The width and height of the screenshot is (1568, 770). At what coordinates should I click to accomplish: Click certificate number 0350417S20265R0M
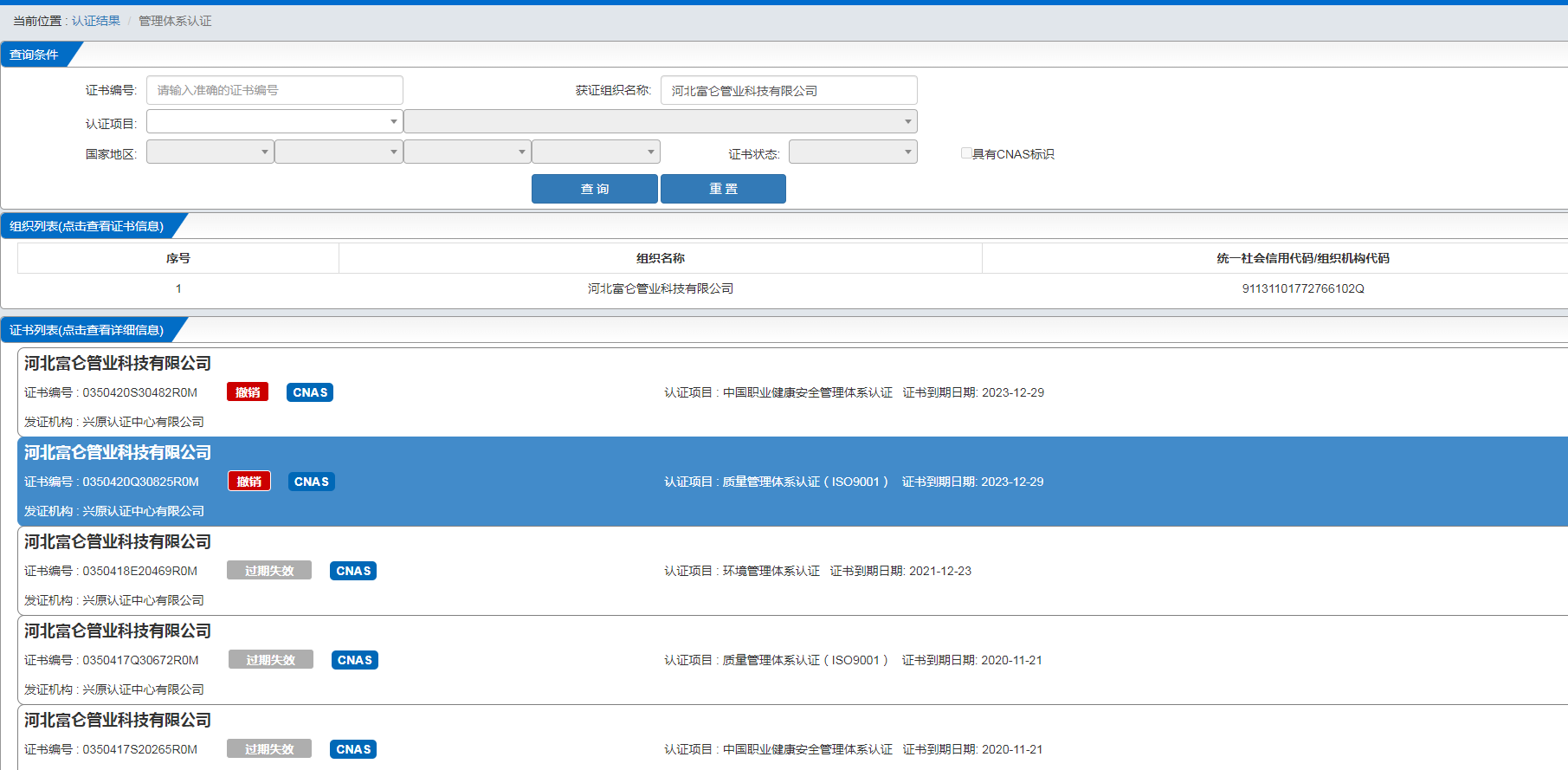click(x=139, y=749)
